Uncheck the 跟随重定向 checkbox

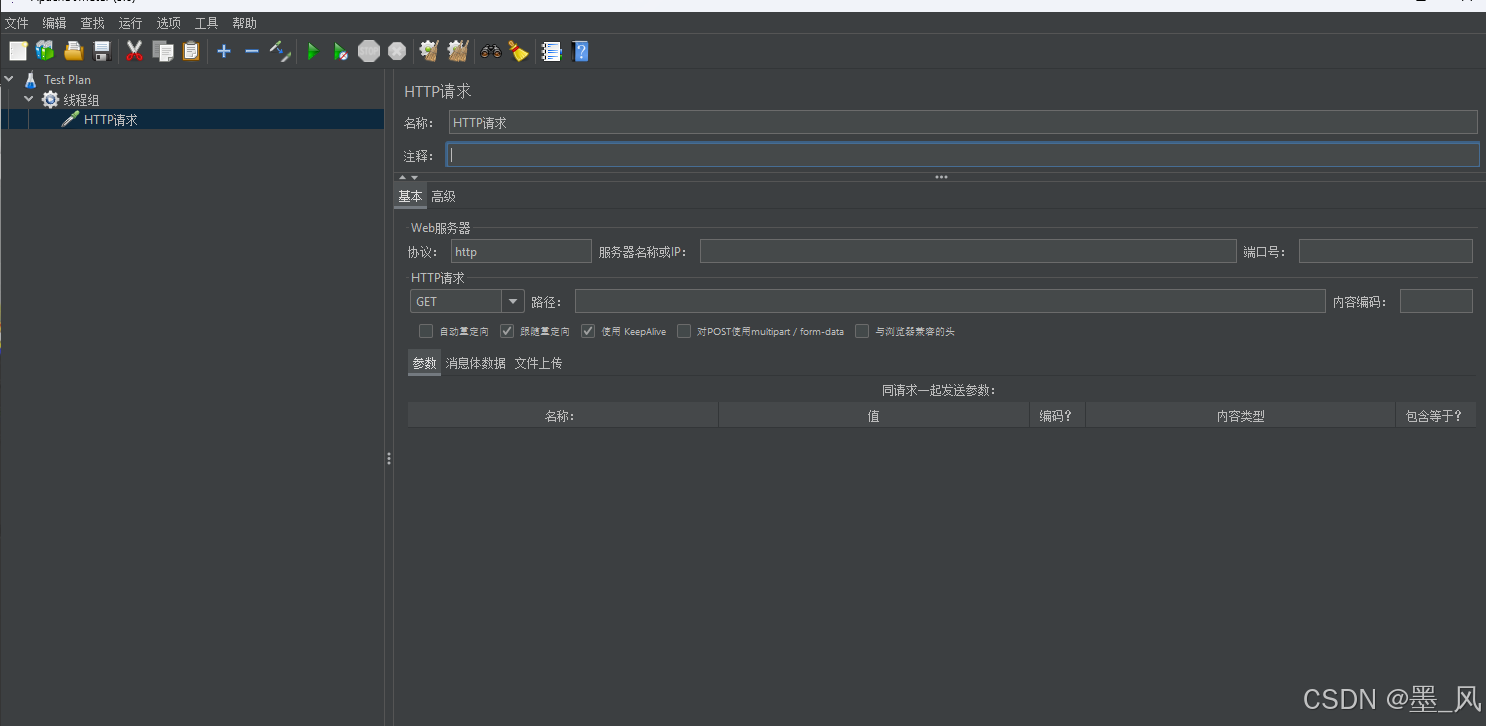coord(507,331)
